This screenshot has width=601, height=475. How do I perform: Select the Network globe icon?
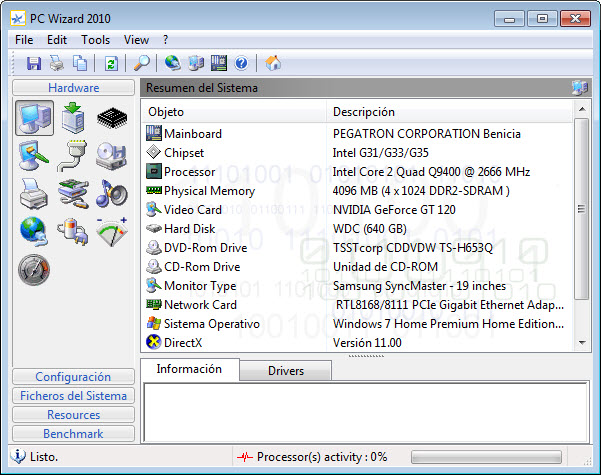click(34, 232)
